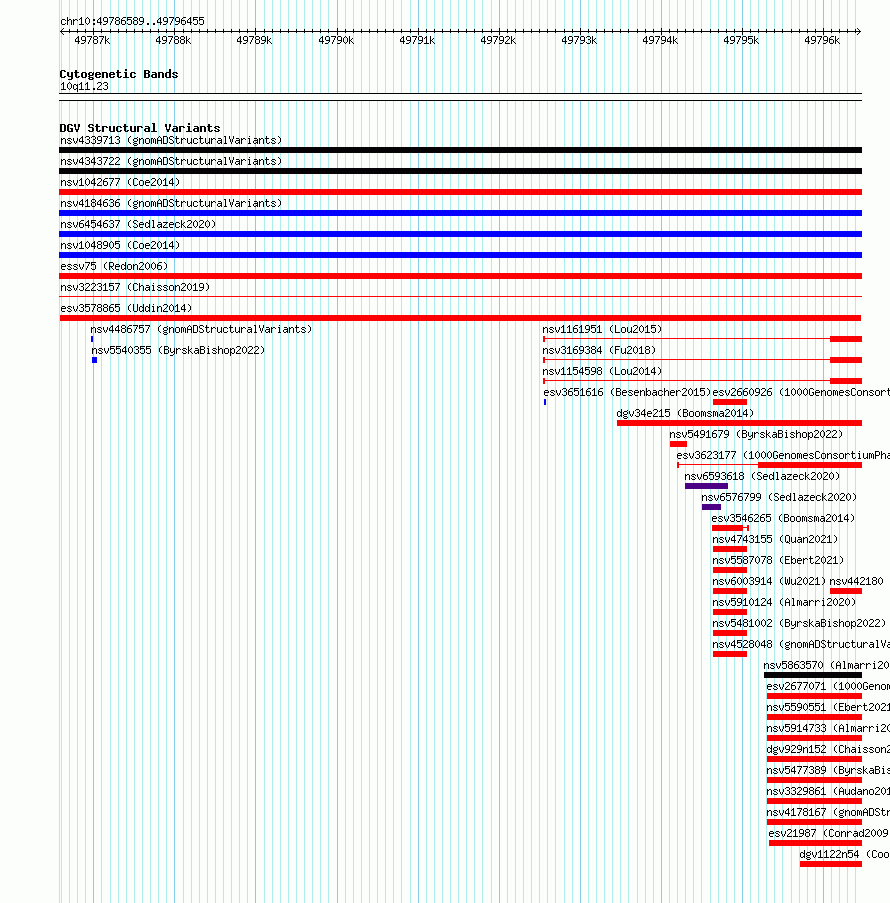The height and width of the screenshot is (903, 890).
Task: Click nsv4528048 gnomAD variant label
Action: [x=801, y=645]
